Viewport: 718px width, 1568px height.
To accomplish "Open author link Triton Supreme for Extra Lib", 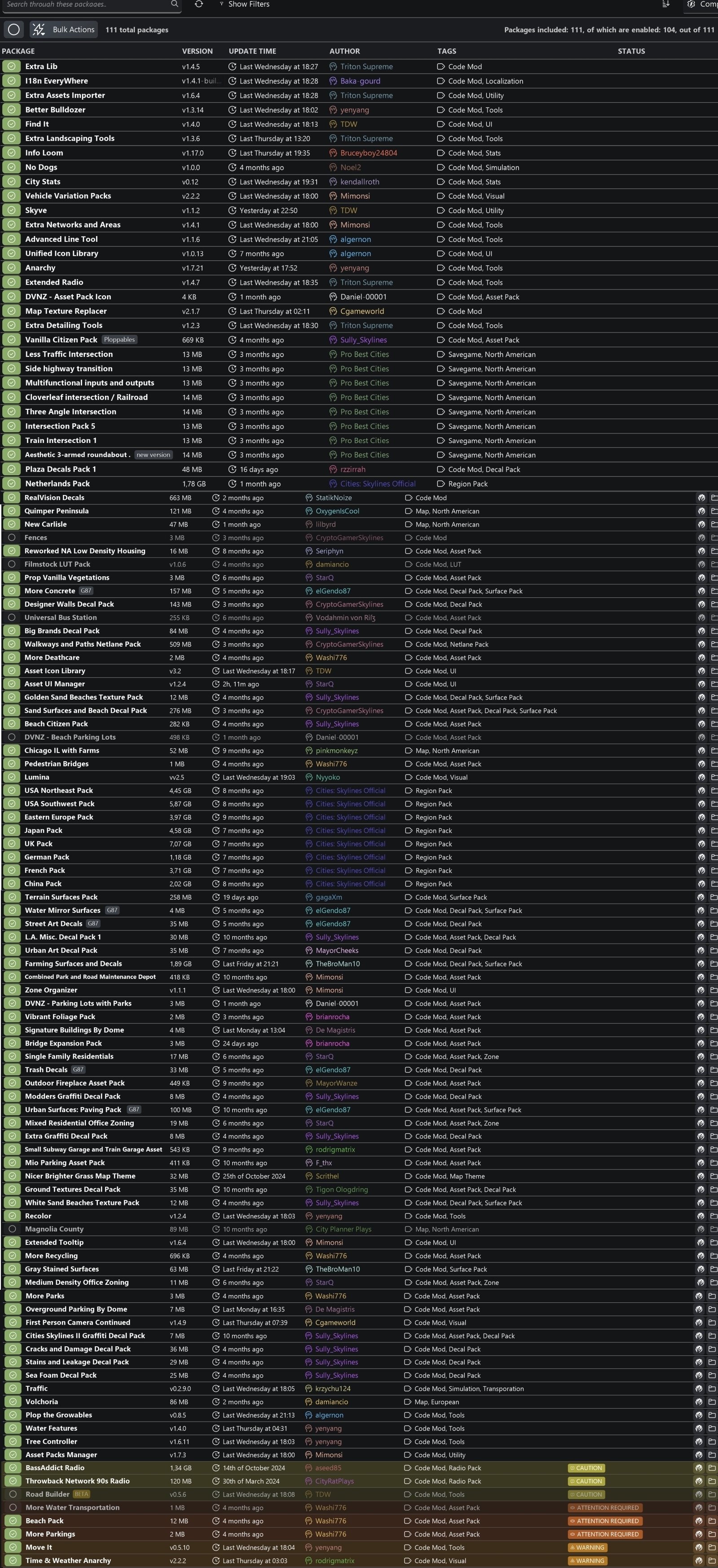I will (366, 66).
